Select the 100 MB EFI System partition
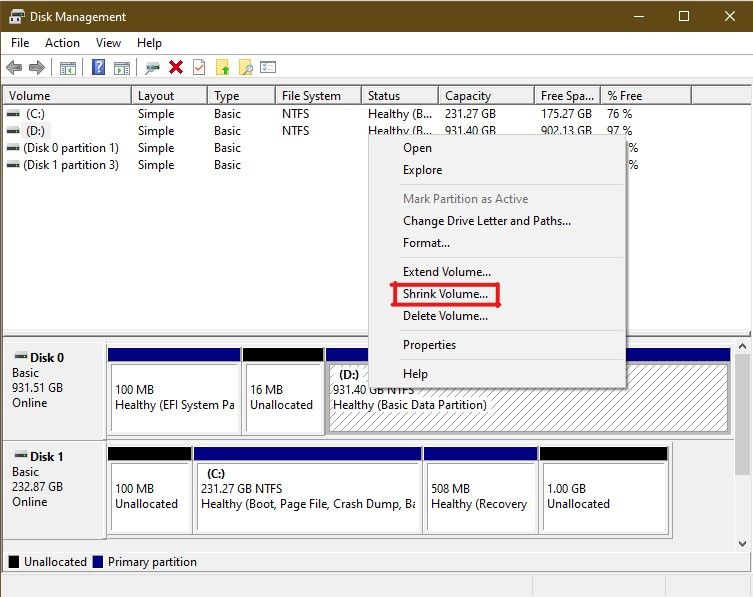This screenshot has width=753, height=597. [x=174, y=391]
